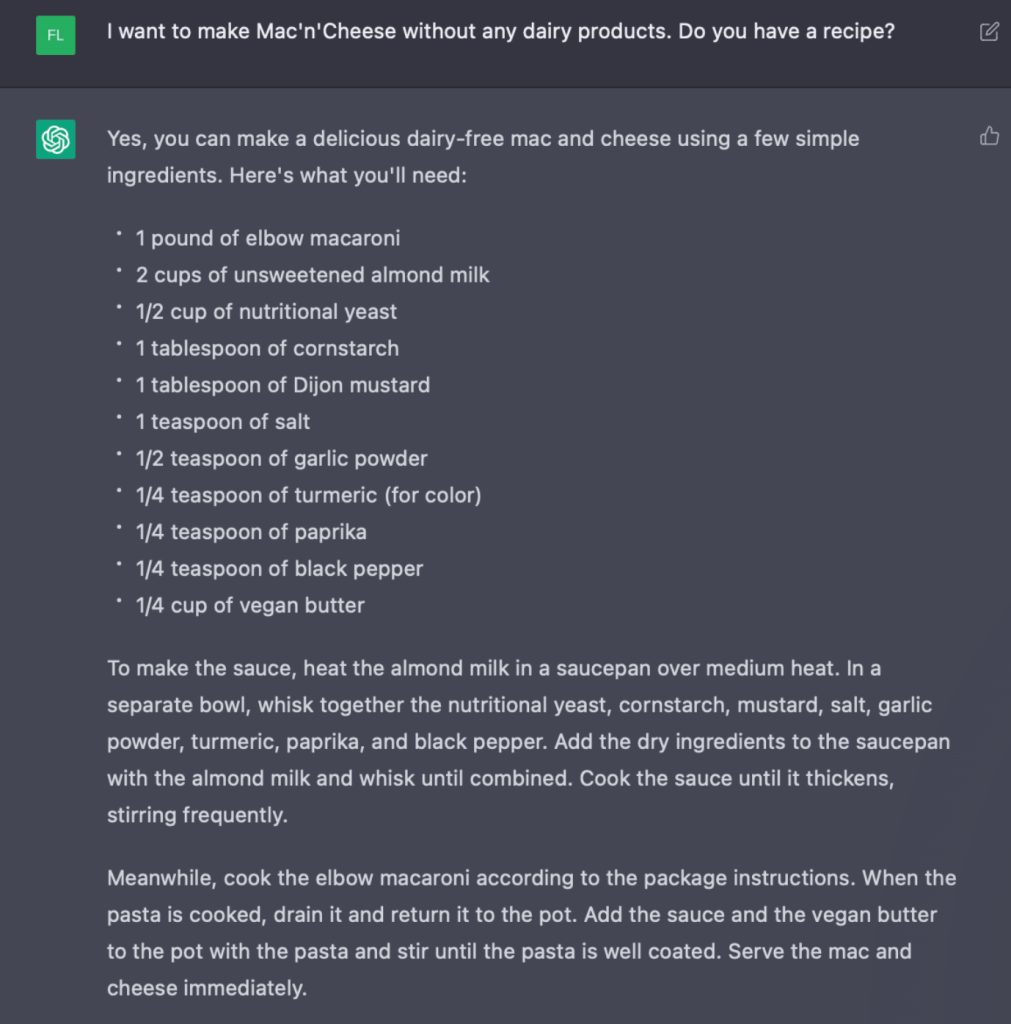Click the FL user avatar

tap(56, 35)
